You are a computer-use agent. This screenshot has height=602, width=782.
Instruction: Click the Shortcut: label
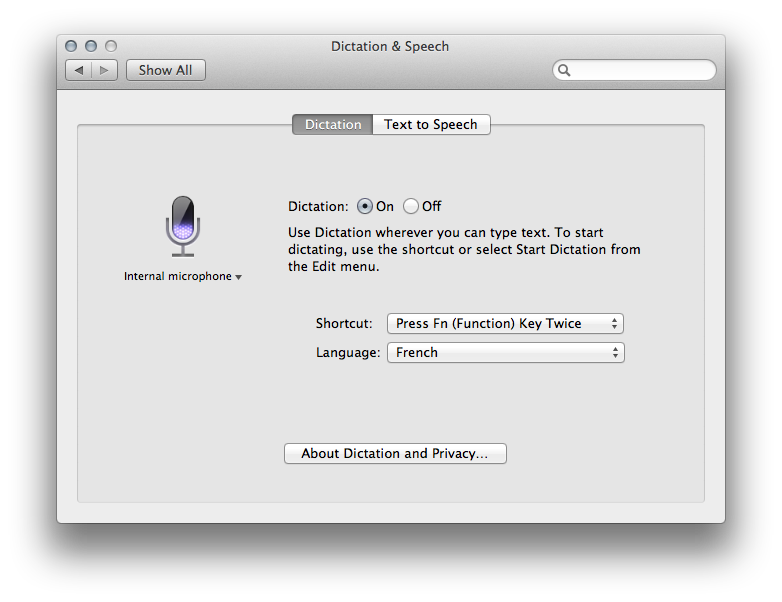(x=344, y=324)
